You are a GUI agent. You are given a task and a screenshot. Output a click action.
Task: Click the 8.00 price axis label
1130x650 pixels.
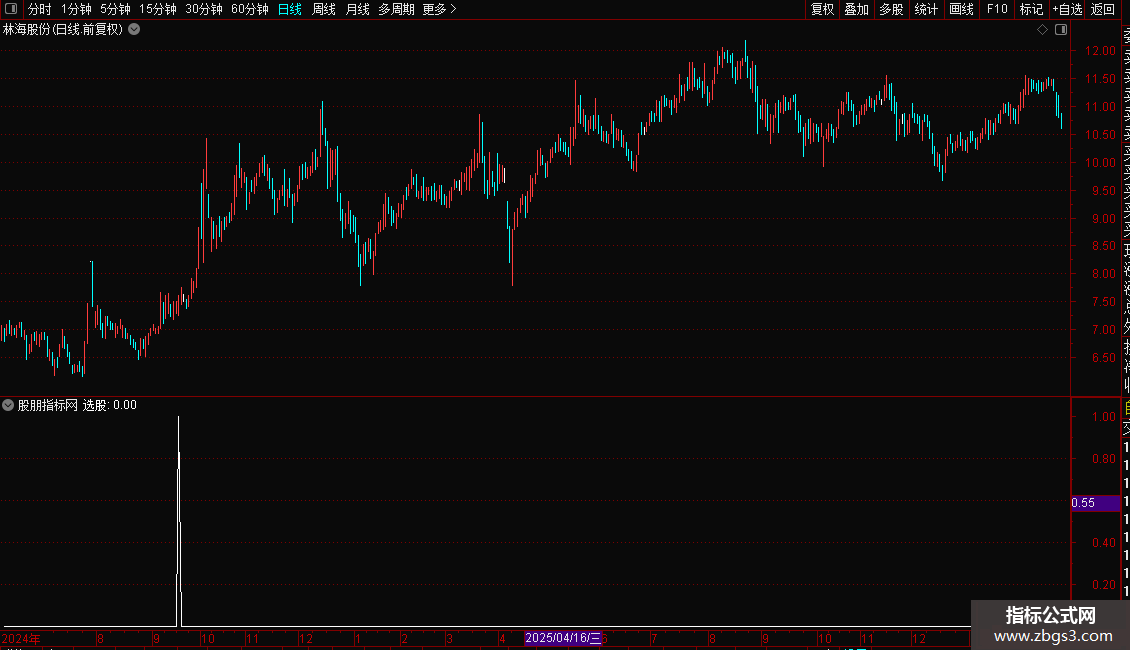coord(1103,273)
